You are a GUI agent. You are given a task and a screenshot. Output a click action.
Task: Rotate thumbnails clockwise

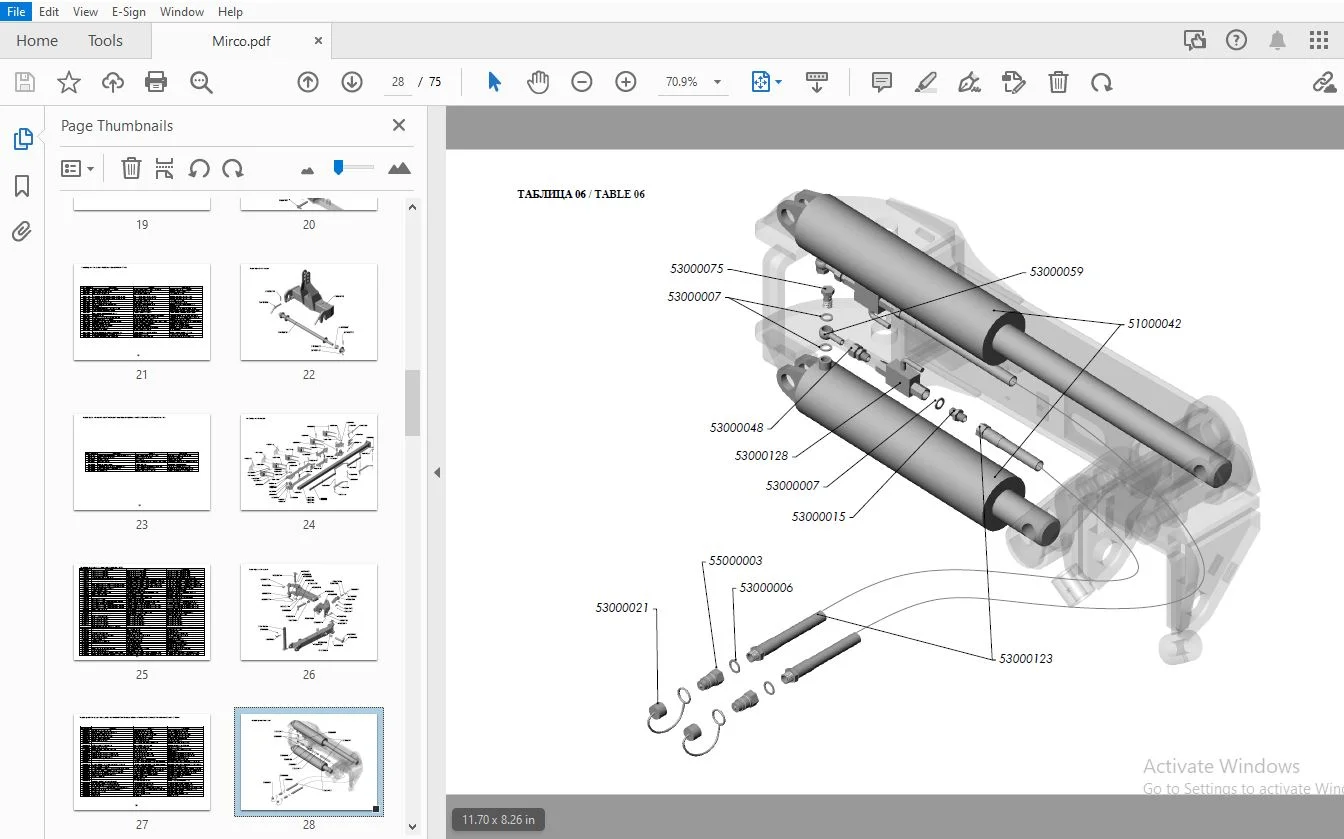[x=233, y=168]
